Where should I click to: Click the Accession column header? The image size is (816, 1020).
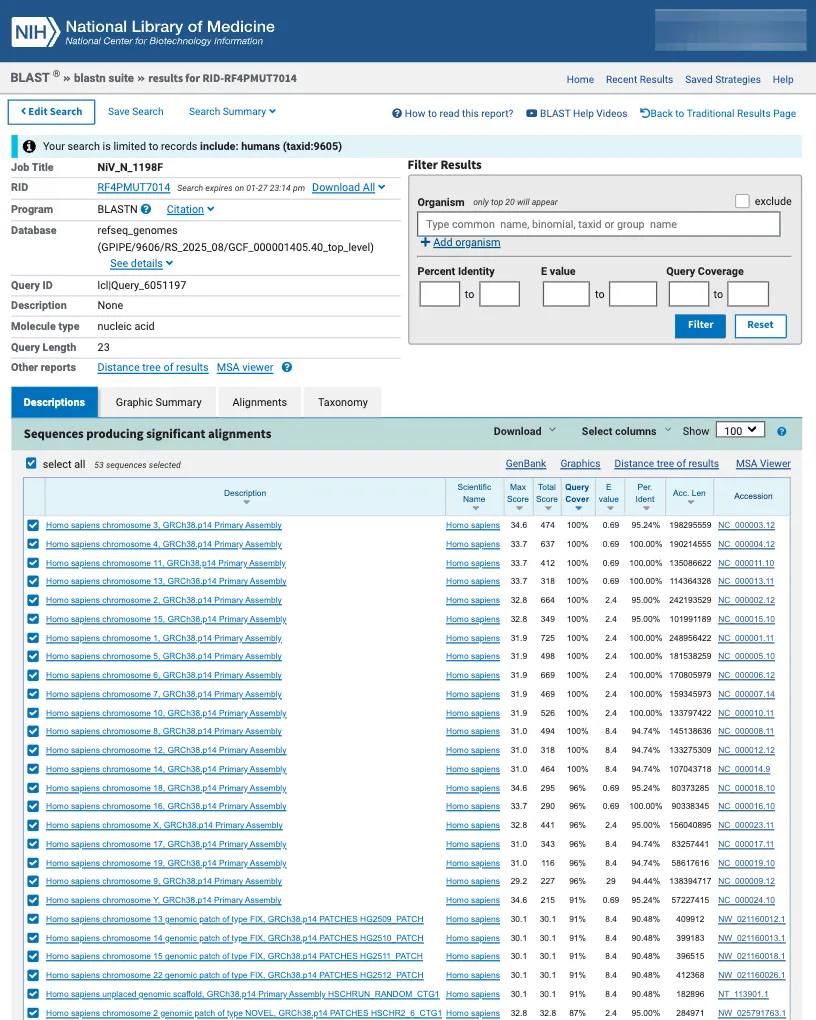click(753, 496)
